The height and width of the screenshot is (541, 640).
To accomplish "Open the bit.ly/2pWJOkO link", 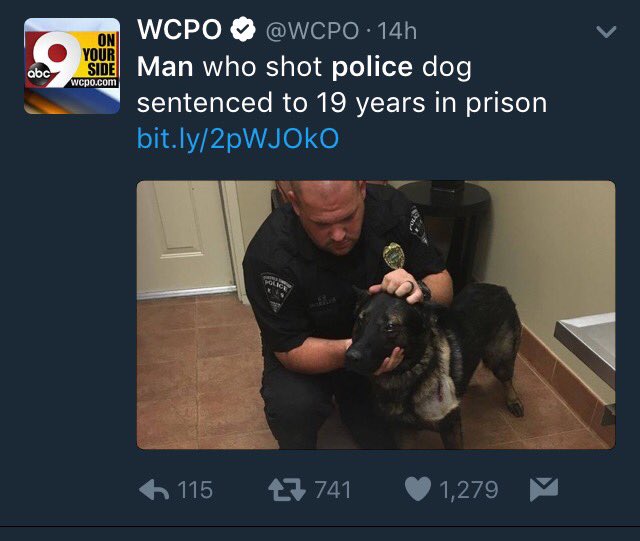I will [x=238, y=139].
